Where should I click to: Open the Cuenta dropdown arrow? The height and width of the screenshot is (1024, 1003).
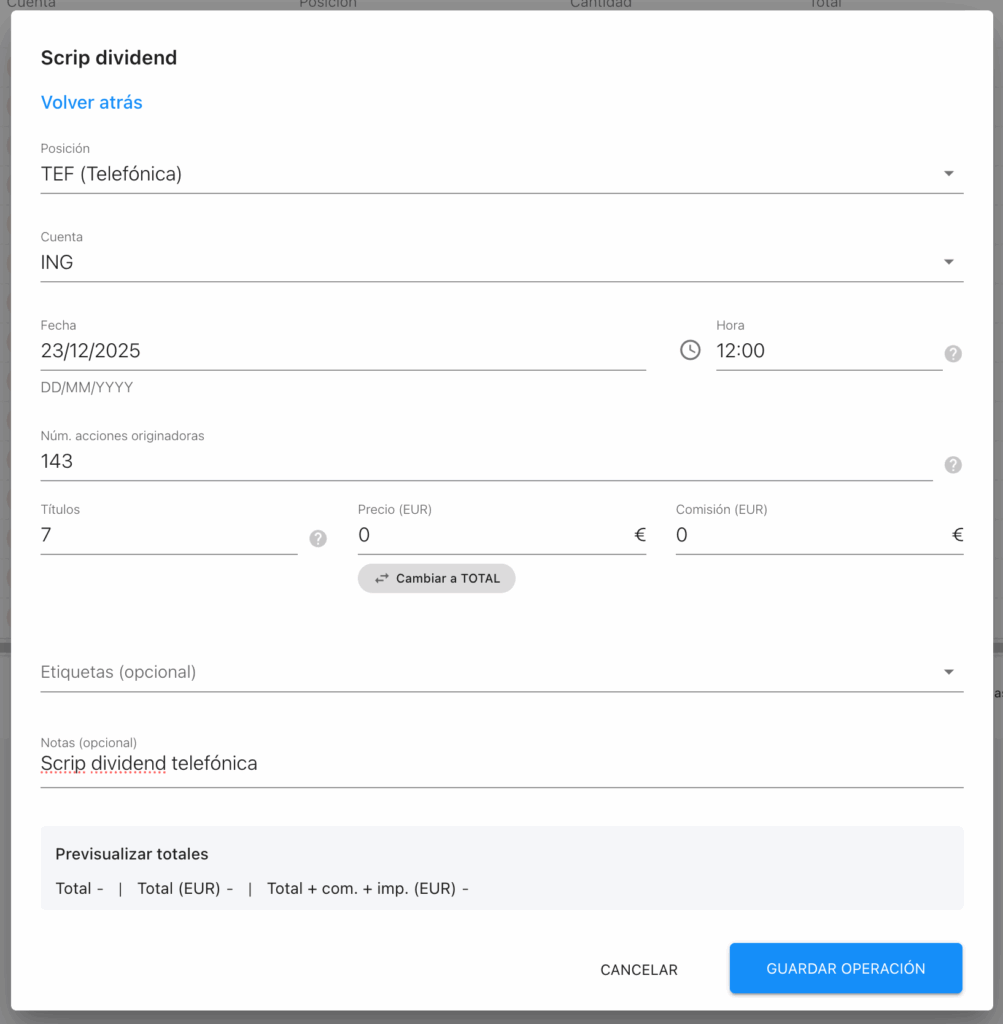[948, 262]
